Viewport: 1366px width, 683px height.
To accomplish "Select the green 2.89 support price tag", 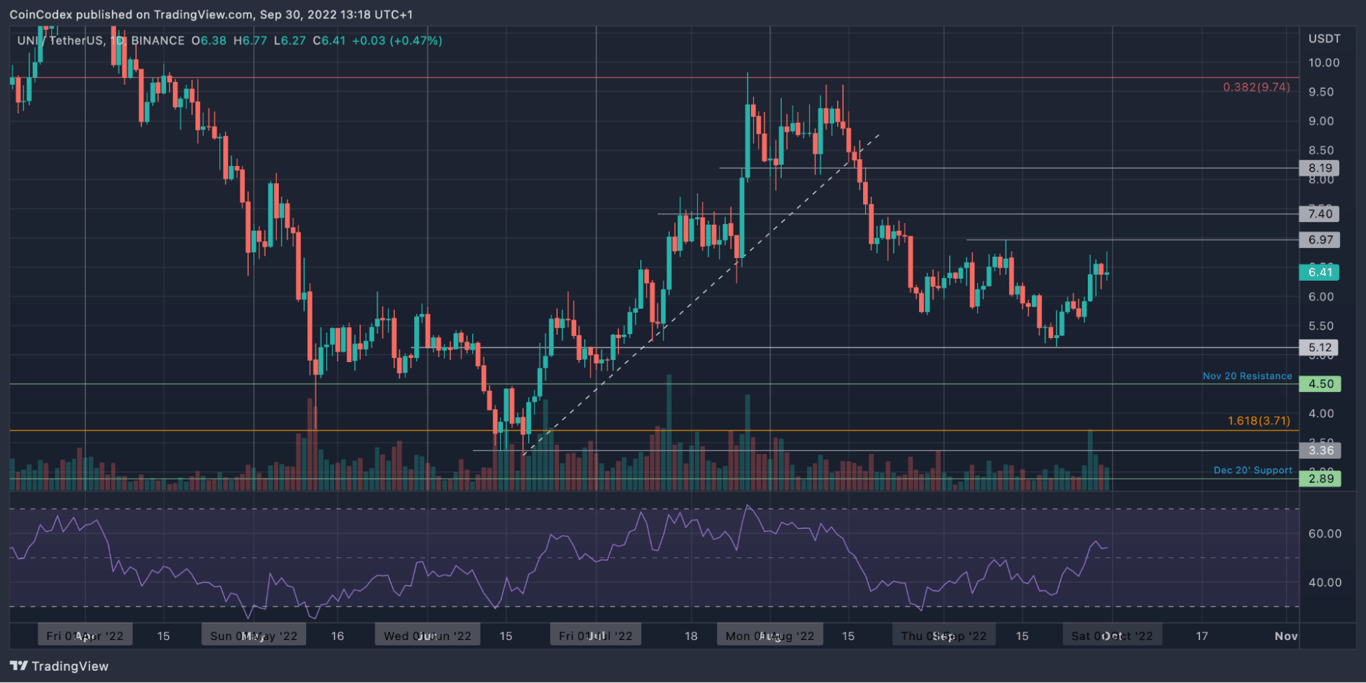I will [x=1319, y=479].
